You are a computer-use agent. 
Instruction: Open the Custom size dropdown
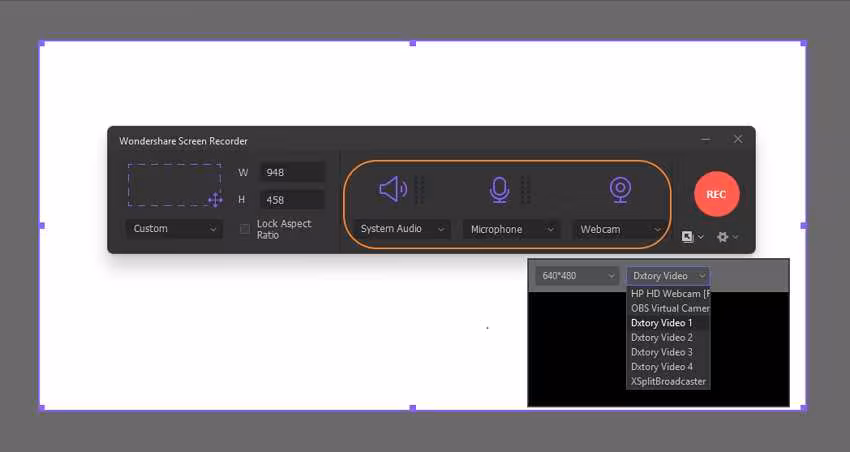[174, 229]
